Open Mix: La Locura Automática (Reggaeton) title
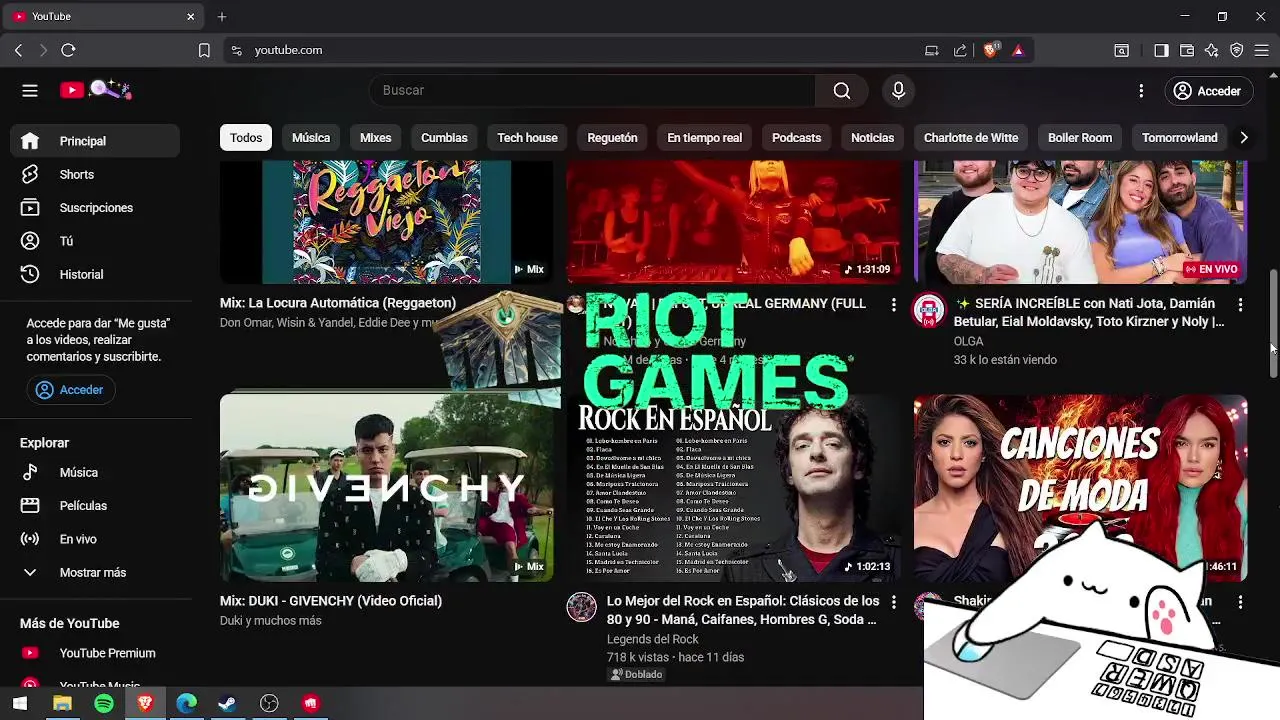The width and height of the screenshot is (1280, 720). (338, 303)
